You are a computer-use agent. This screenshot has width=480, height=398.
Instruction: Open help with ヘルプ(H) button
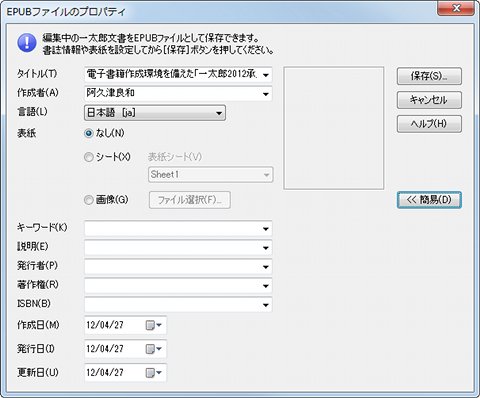[429, 124]
